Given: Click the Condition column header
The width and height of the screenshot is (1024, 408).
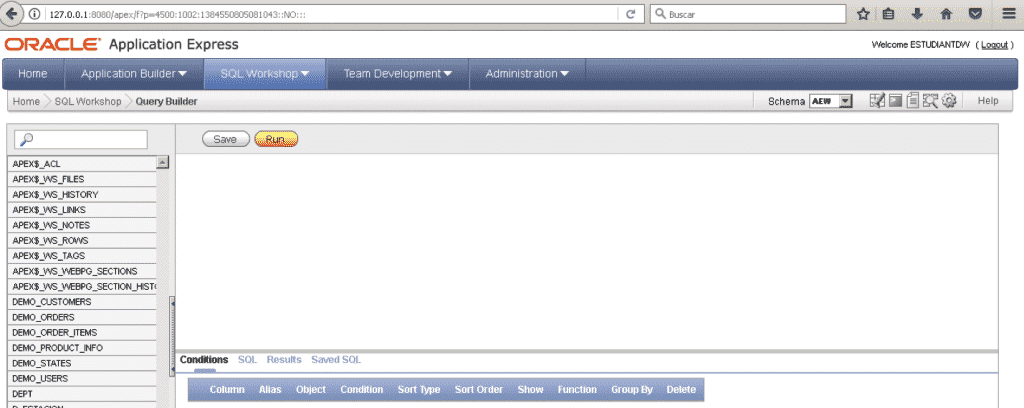Looking at the screenshot, I should click(361, 390).
